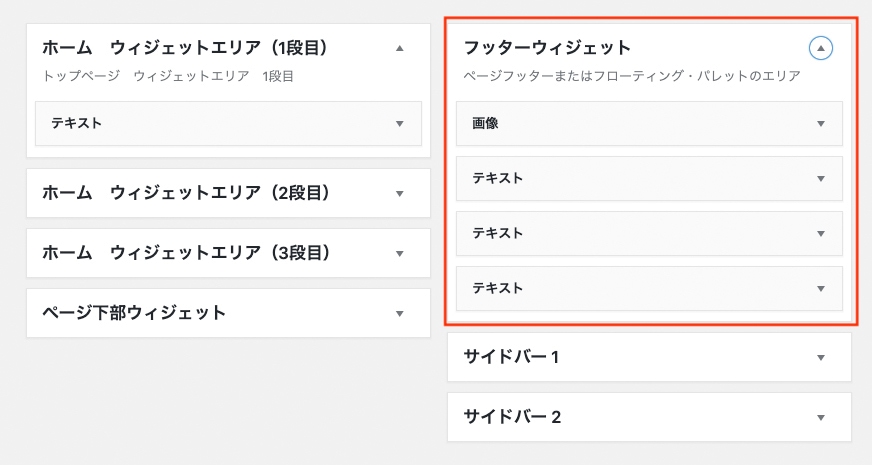Click the ページ下部ウィジェット title

coord(134,313)
